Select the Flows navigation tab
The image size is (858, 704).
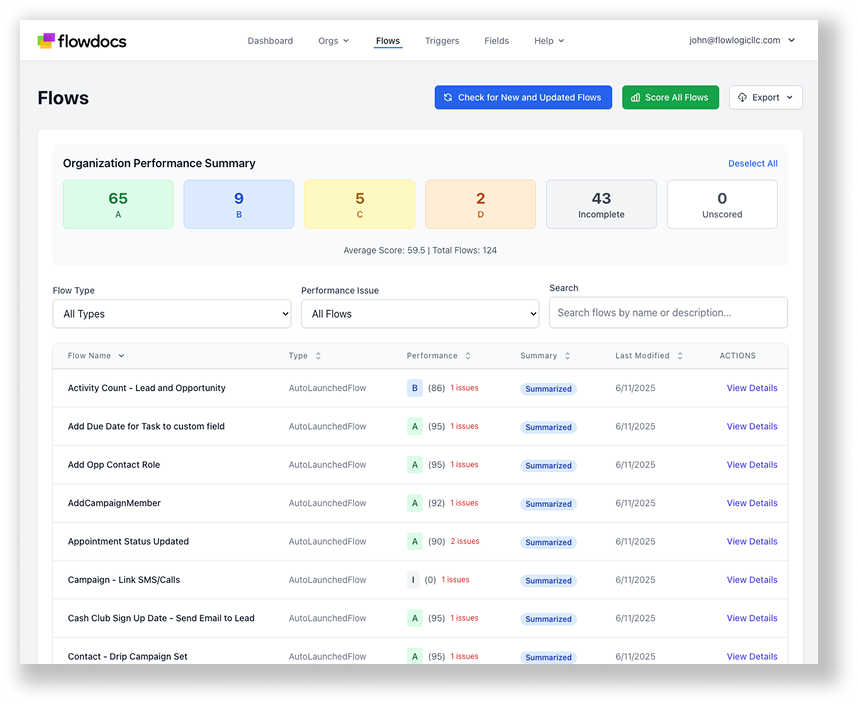[x=388, y=40]
